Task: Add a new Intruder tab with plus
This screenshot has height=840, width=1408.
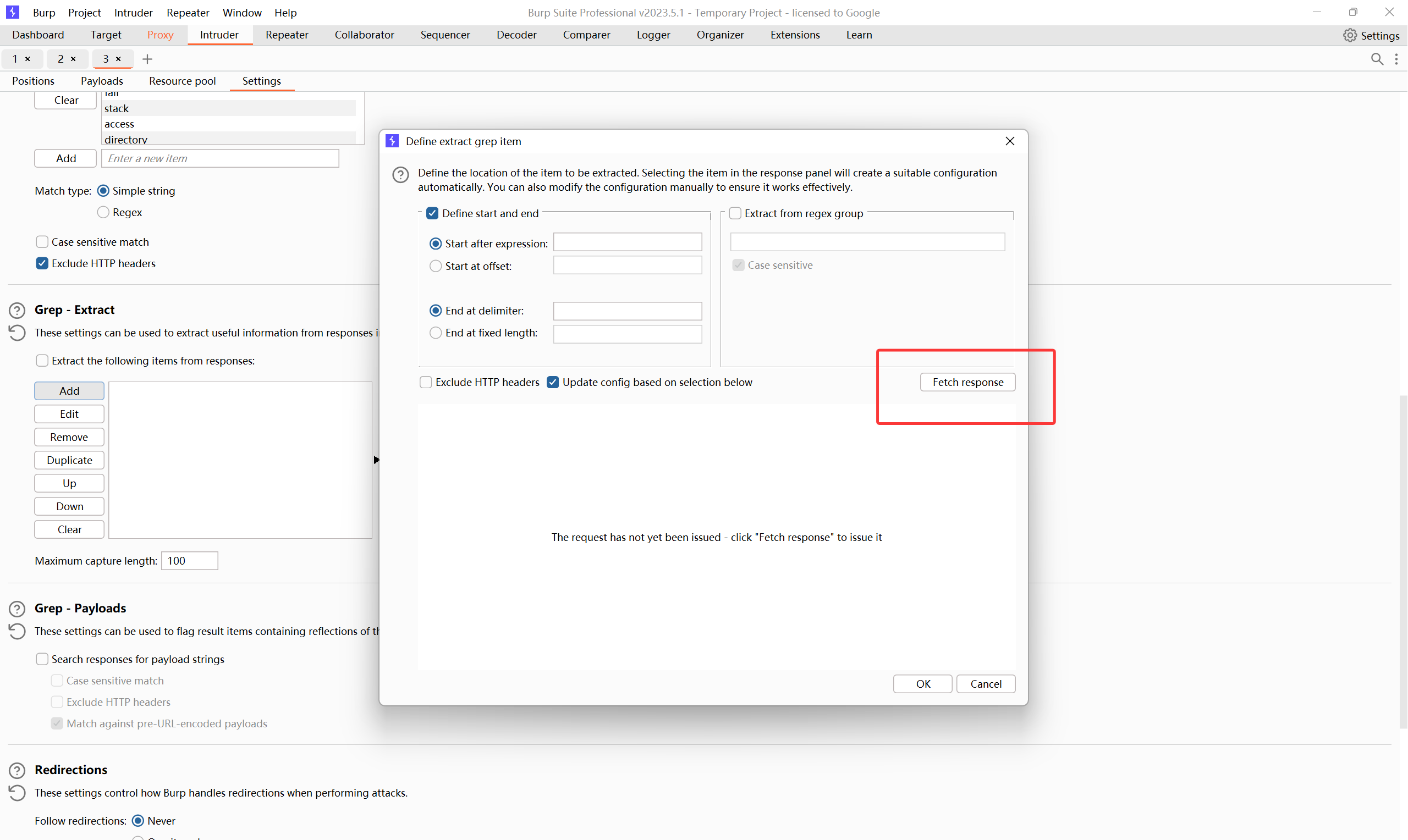Action: point(147,59)
